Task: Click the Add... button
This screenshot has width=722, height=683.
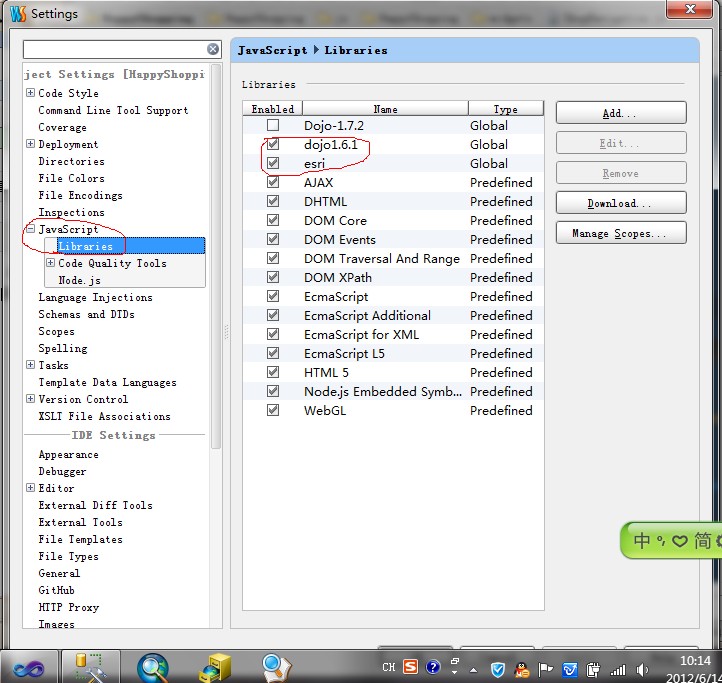Action: coord(621,113)
